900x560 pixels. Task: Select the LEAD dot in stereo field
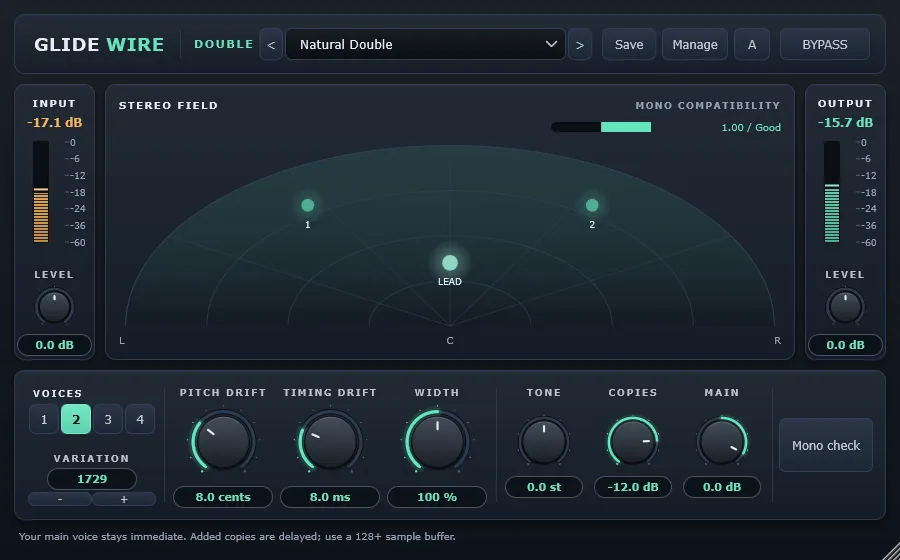[x=450, y=263]
